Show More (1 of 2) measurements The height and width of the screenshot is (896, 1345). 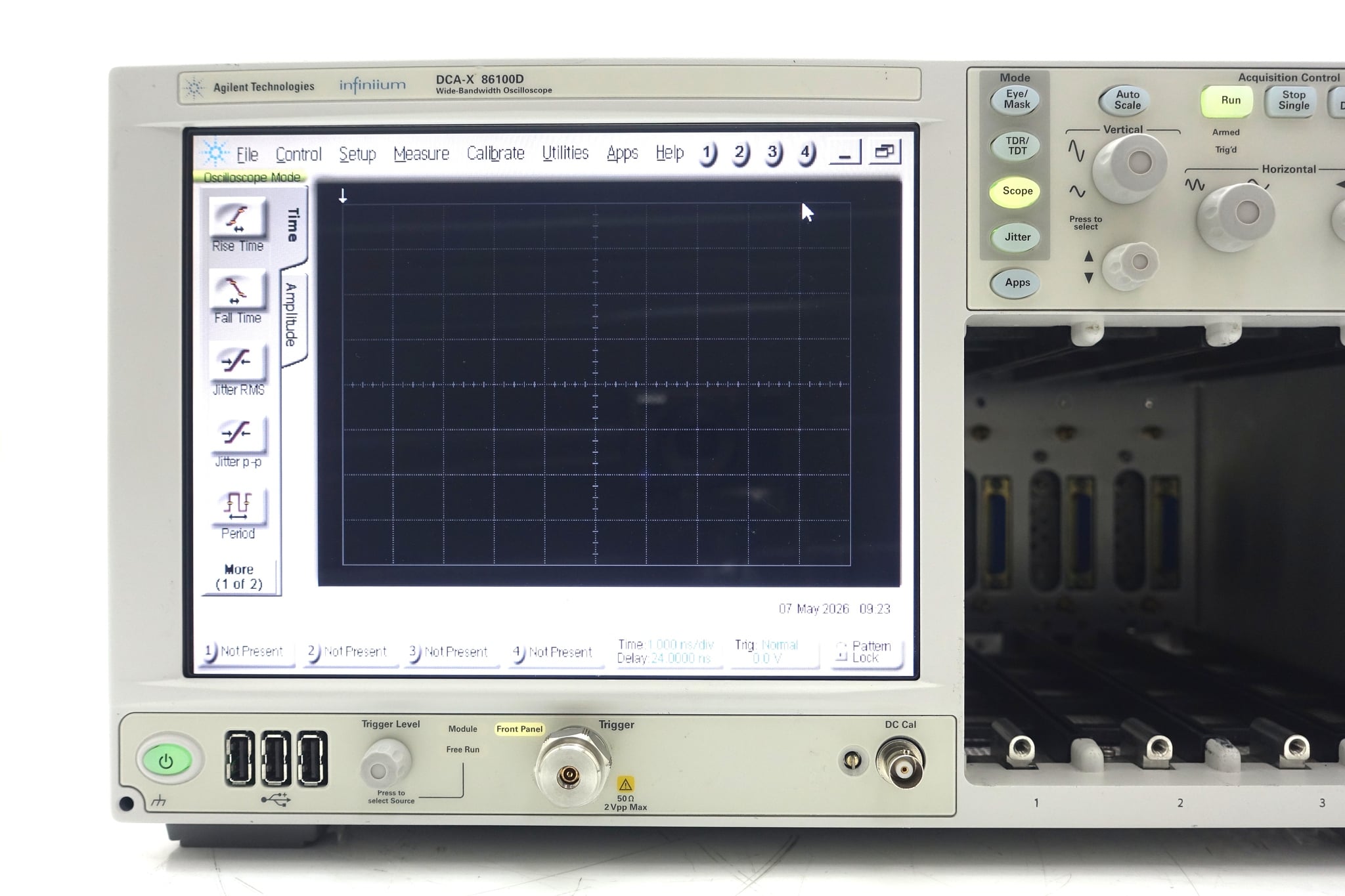(x=239, y=577)
